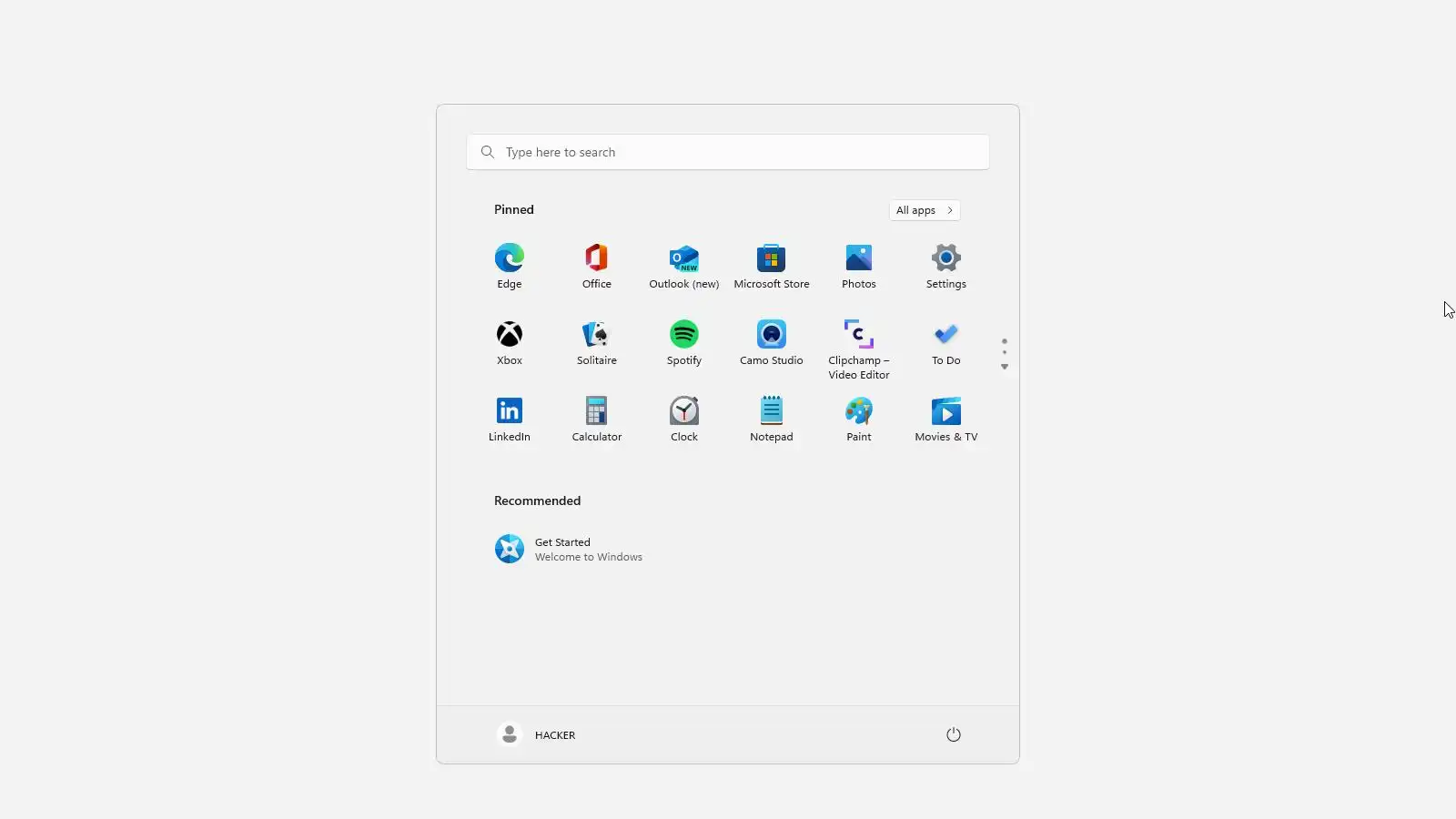The image size is (1456, 819).
Task: Open Outlook (new) mail app
Action: coord(684,266)
